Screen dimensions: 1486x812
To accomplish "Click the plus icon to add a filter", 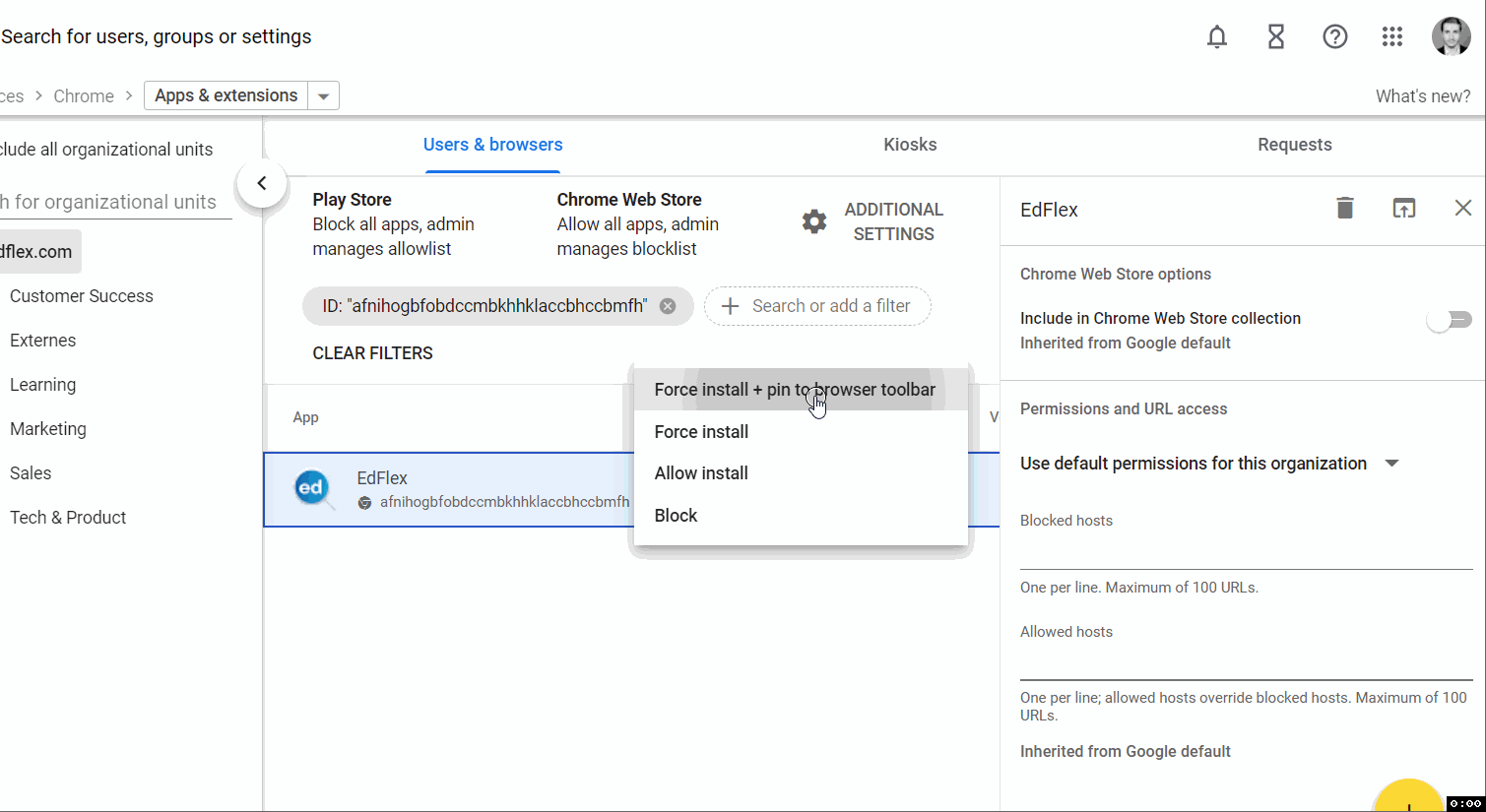I will click(730, 306).
